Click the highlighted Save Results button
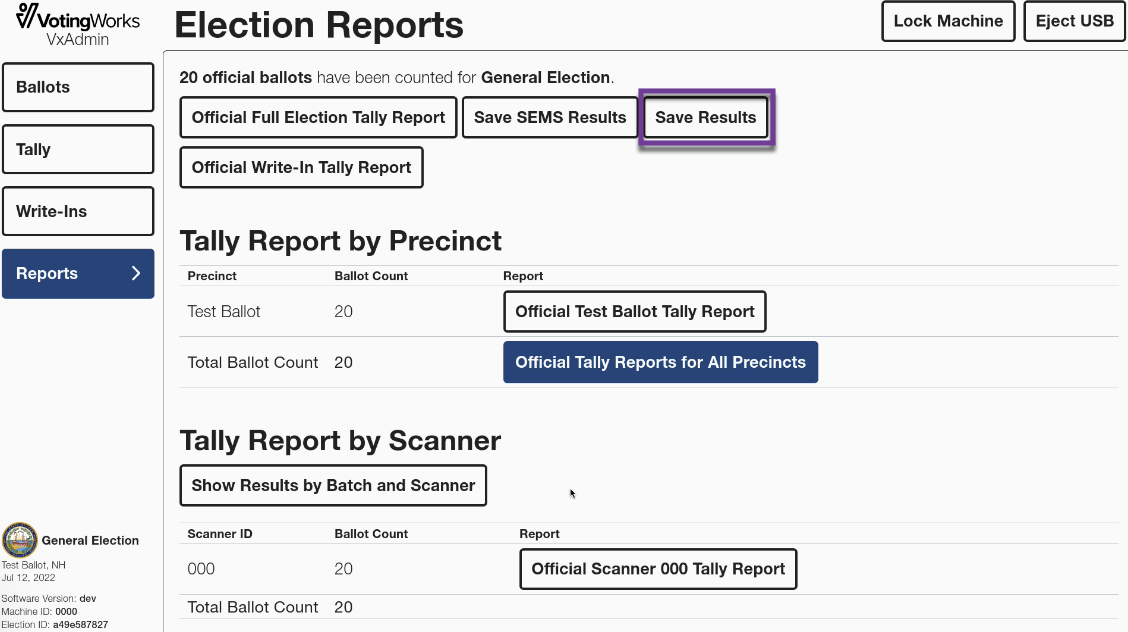1128x632 pixels. tap(706, 117)
